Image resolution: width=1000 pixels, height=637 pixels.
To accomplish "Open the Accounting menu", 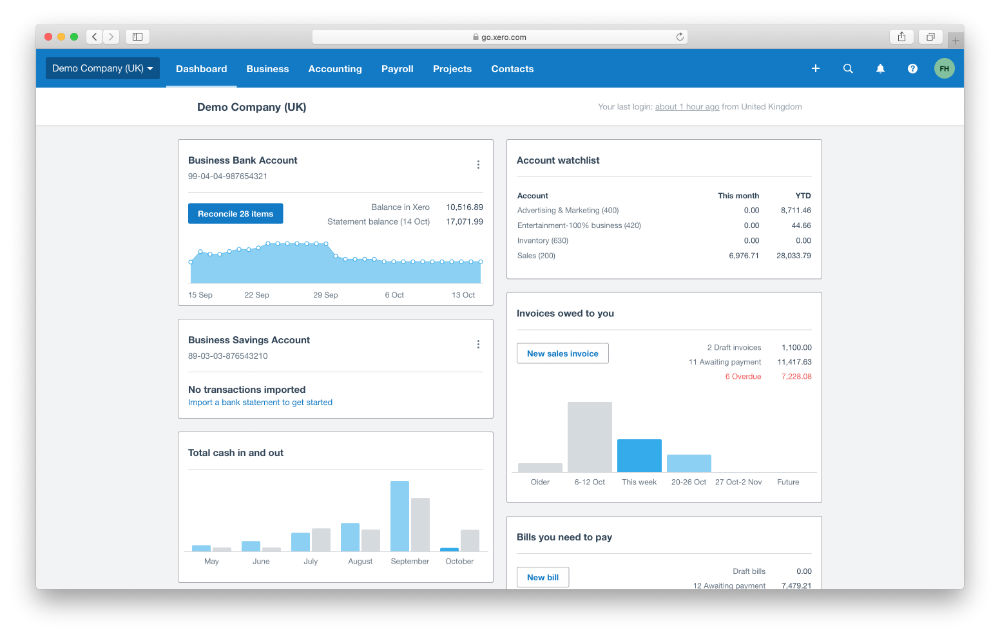I will (335, 69).
